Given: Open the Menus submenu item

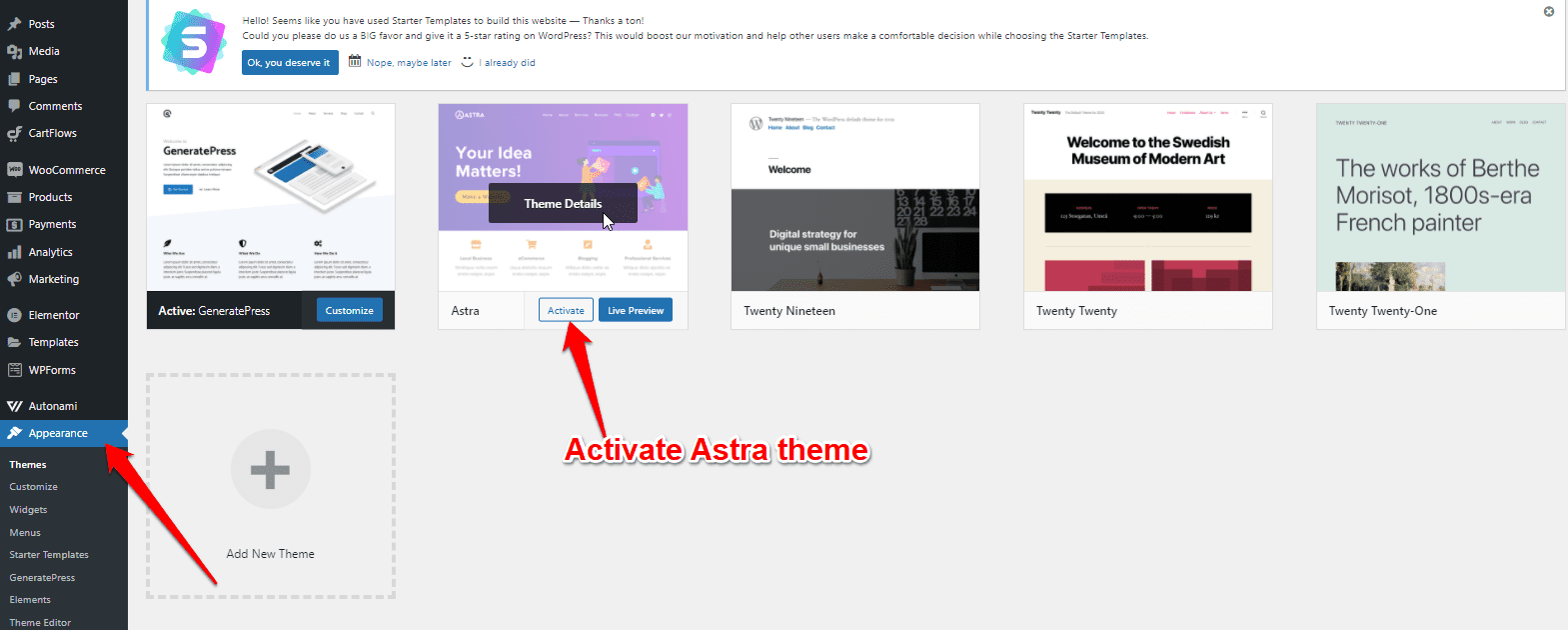Looking at the screenshot, I should coord(25,533).
